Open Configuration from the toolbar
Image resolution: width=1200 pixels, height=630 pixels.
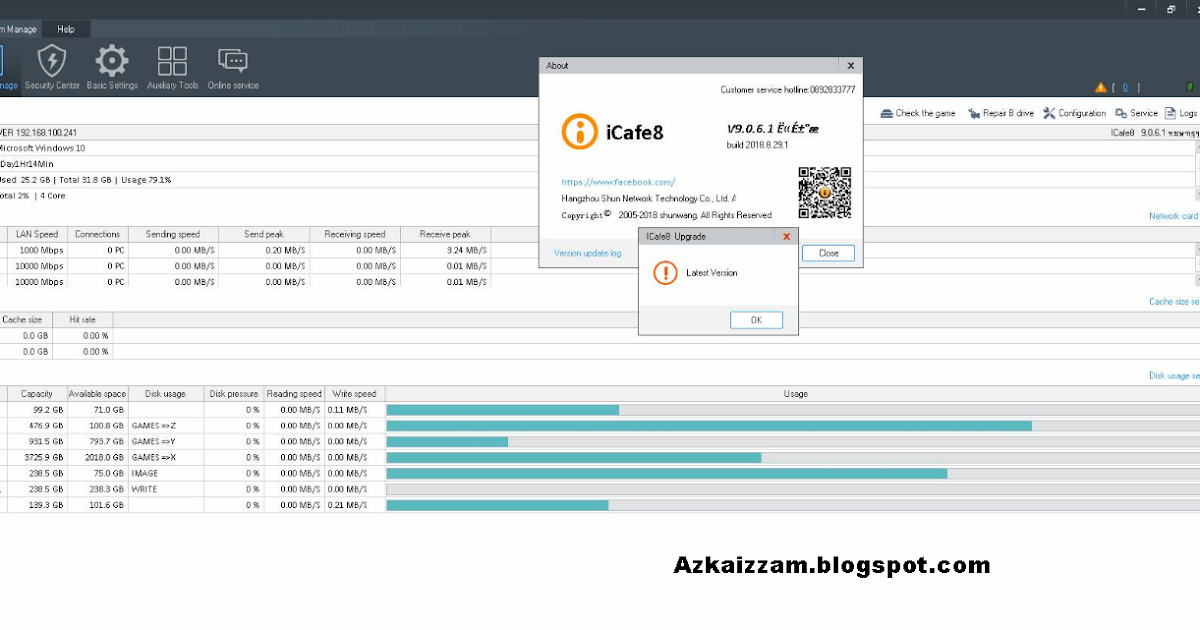1074,112
